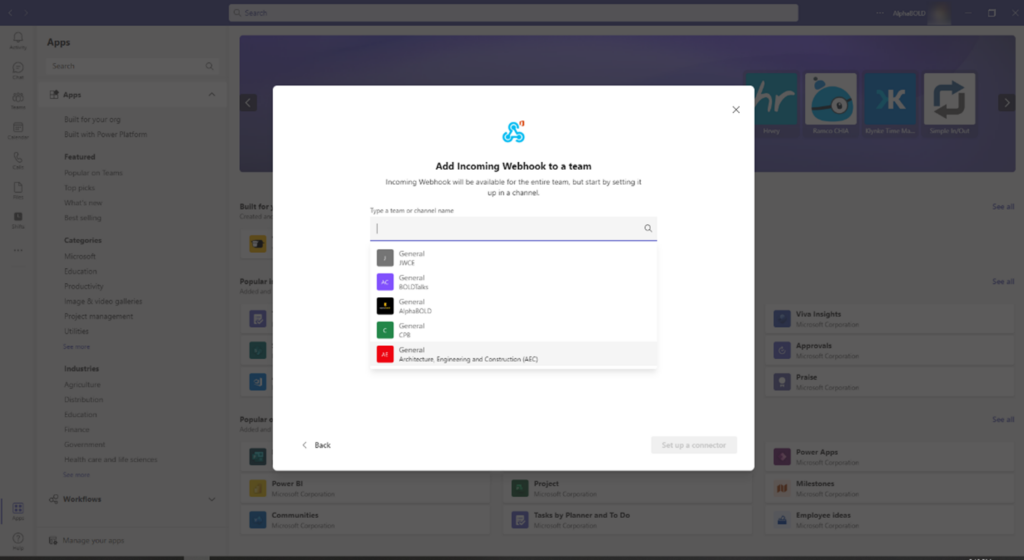Go back using the Back button
The image size is (1024, 560).
coord(316,445)
